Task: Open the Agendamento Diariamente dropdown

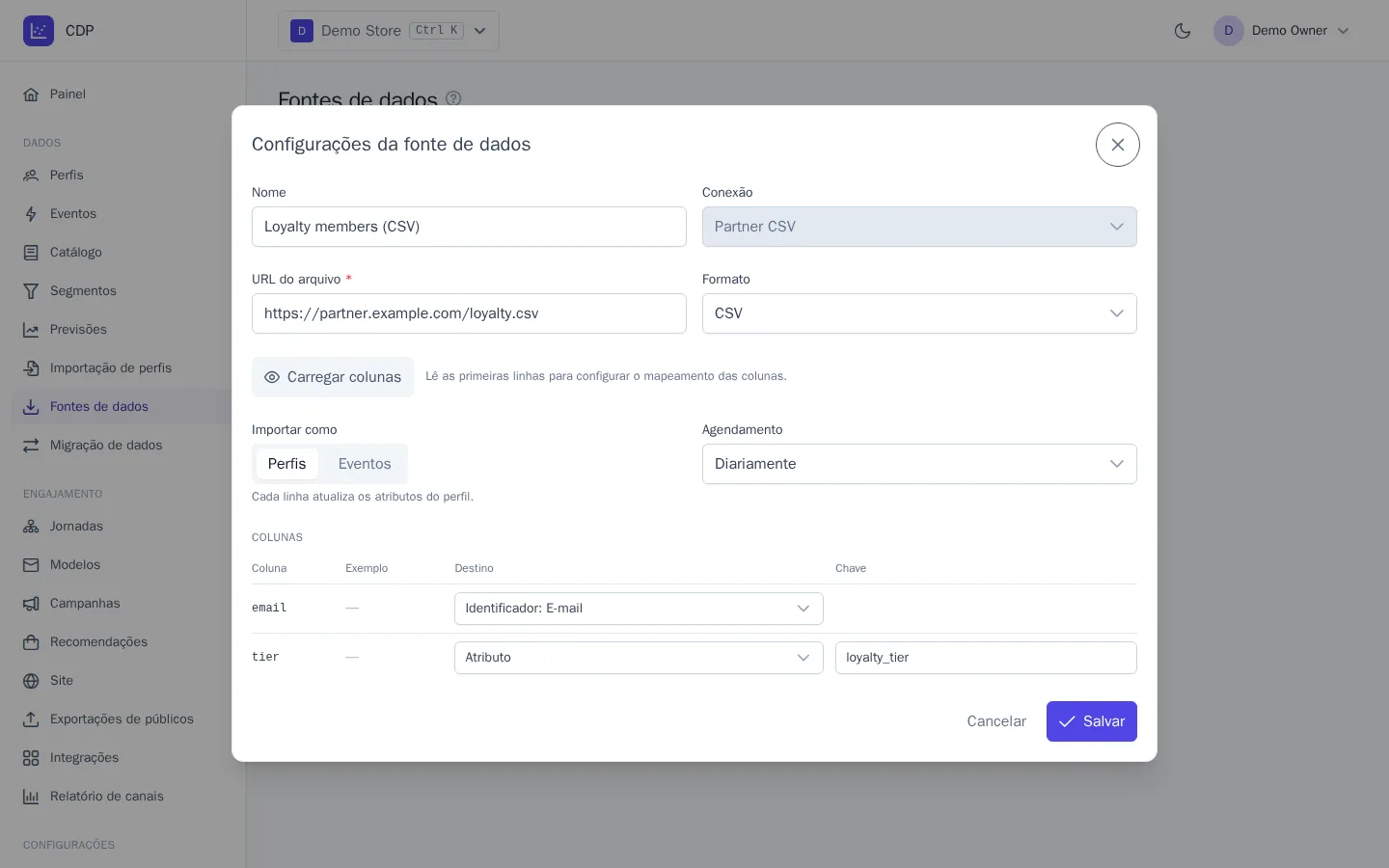Action: pos(919,464)
